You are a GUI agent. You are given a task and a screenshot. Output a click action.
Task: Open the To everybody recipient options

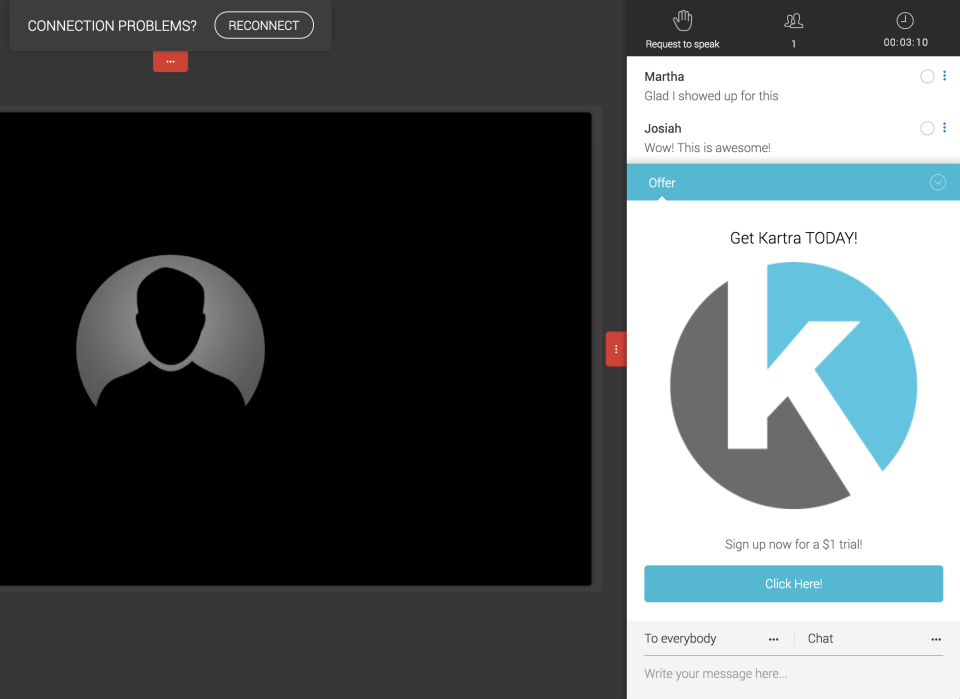pos(773,638)
